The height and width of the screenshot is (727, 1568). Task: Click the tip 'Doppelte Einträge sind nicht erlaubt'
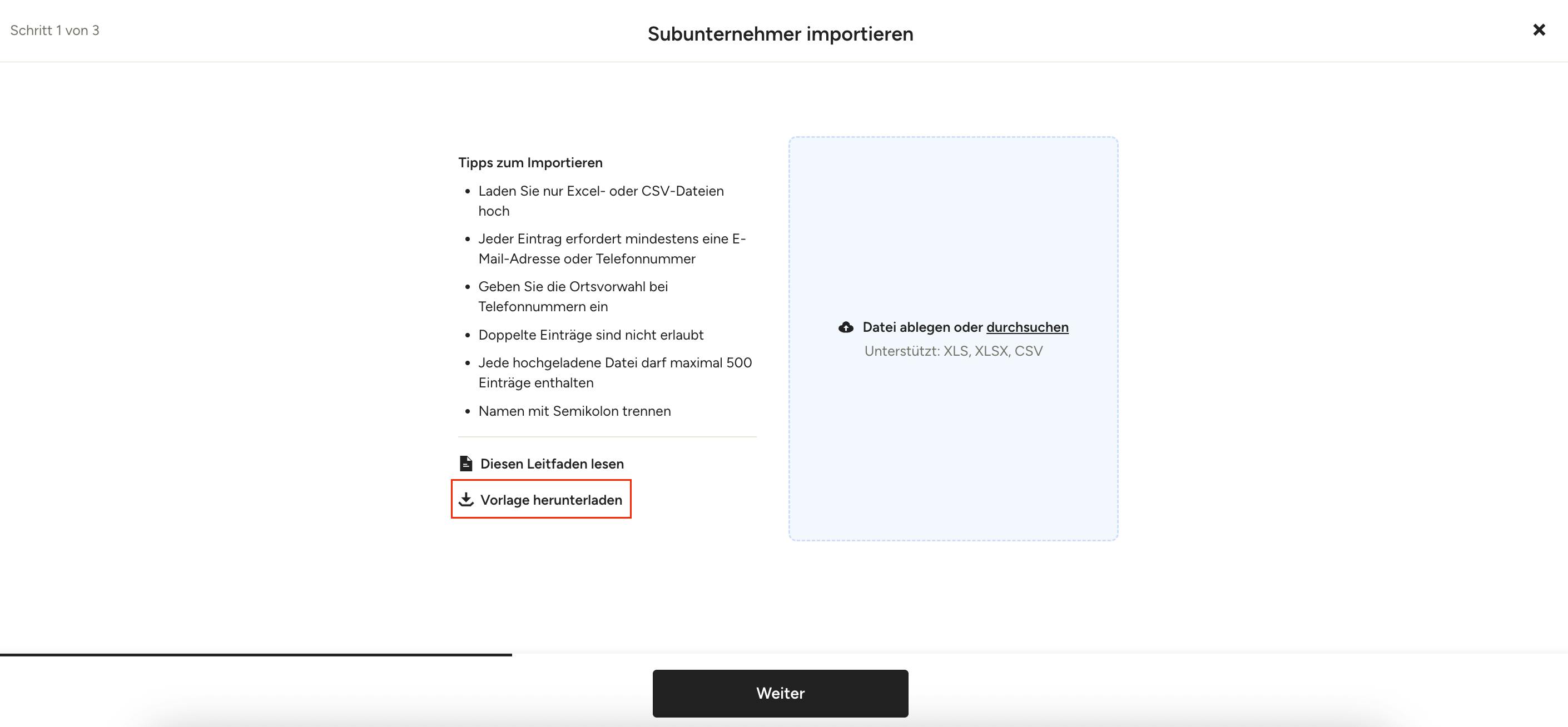(x=591, y=335)
